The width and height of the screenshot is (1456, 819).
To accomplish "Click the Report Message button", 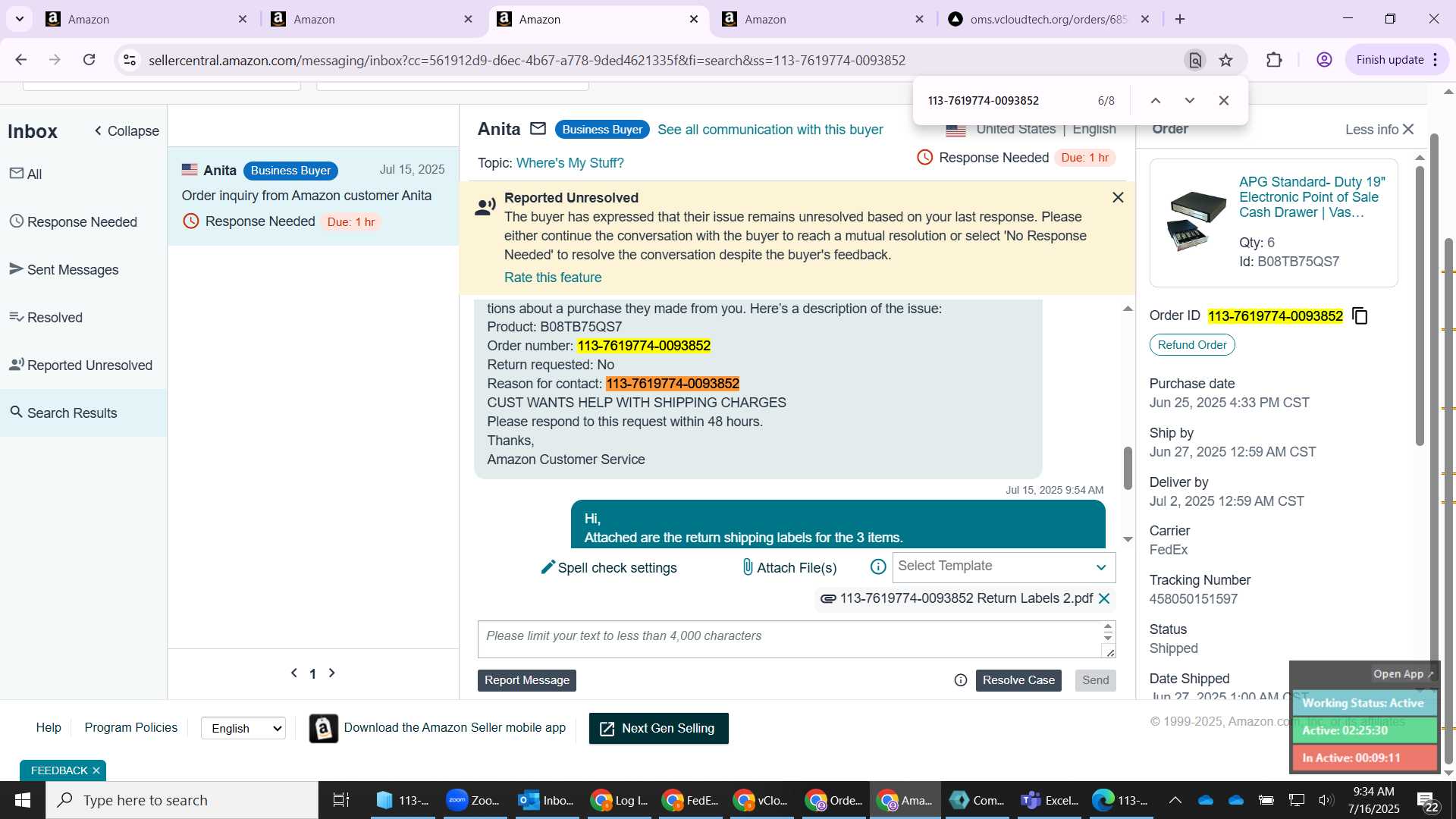I will pyautogui.click(x=527, y=680).
